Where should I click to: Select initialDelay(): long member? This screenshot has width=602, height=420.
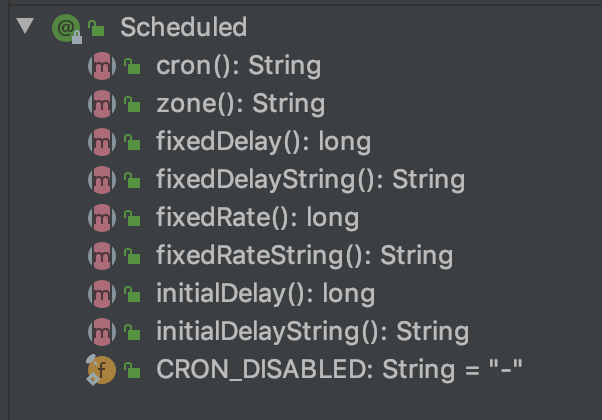click(x=265, y=294)
